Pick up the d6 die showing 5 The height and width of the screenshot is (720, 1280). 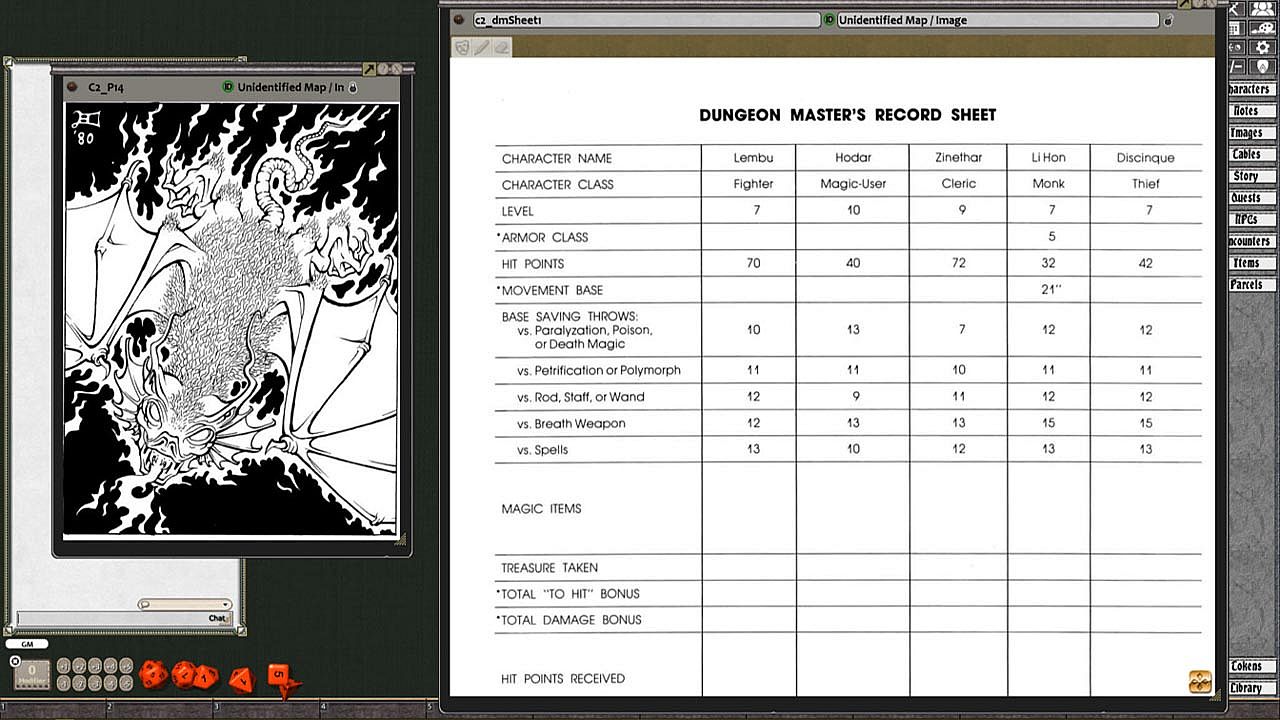pyautogui.click(x=278, y=674)
